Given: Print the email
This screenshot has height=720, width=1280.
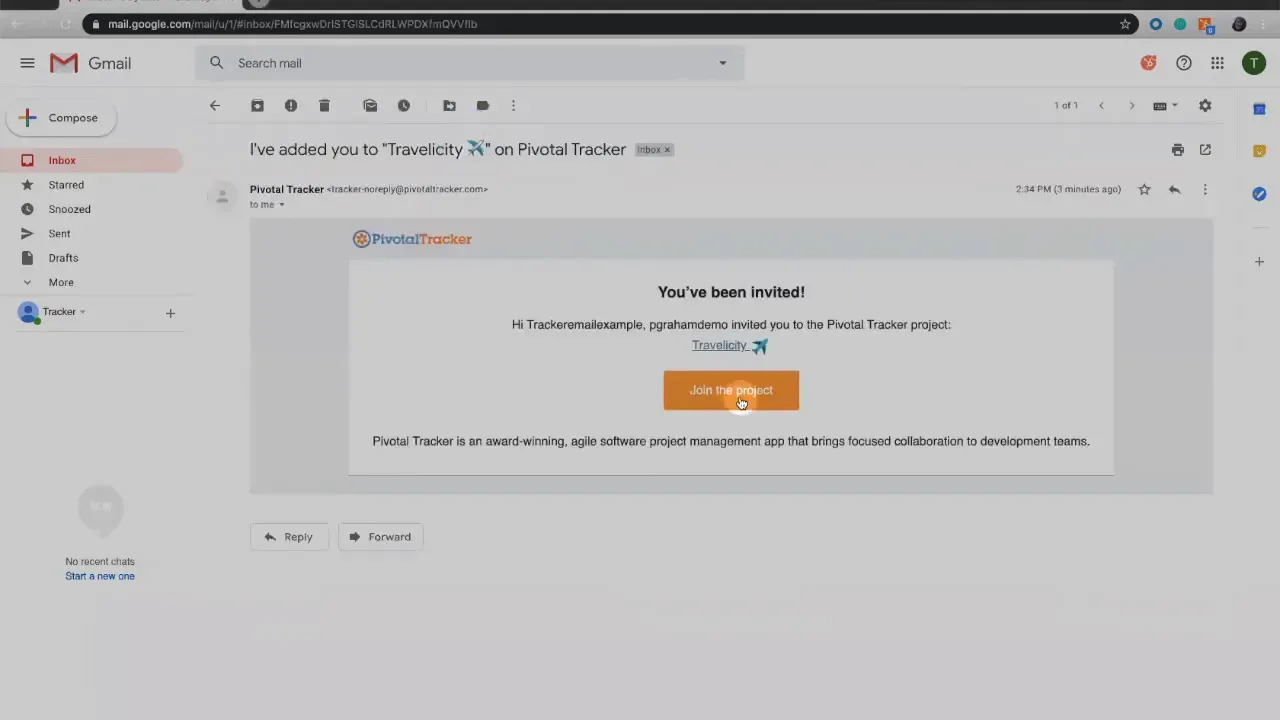Looking at the screenshot, I should 1177,149.
